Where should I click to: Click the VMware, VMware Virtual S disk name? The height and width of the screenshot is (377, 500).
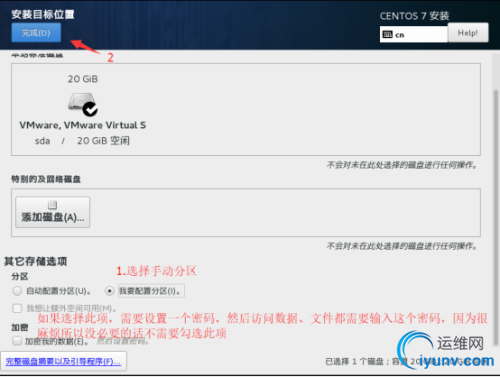click(83, 125)
